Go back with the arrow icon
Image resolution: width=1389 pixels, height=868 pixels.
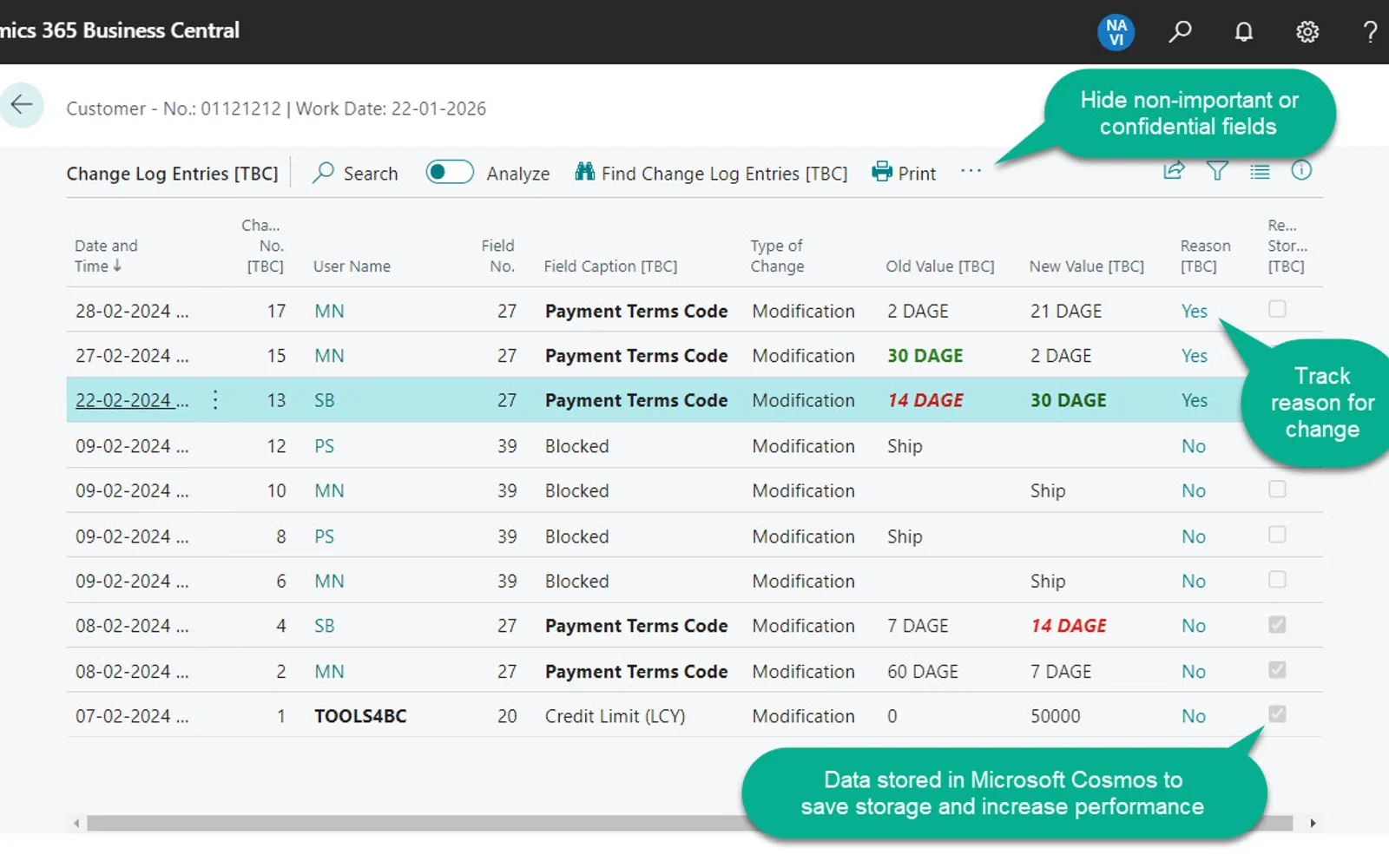pyautogui.click(x=21, y=105)
